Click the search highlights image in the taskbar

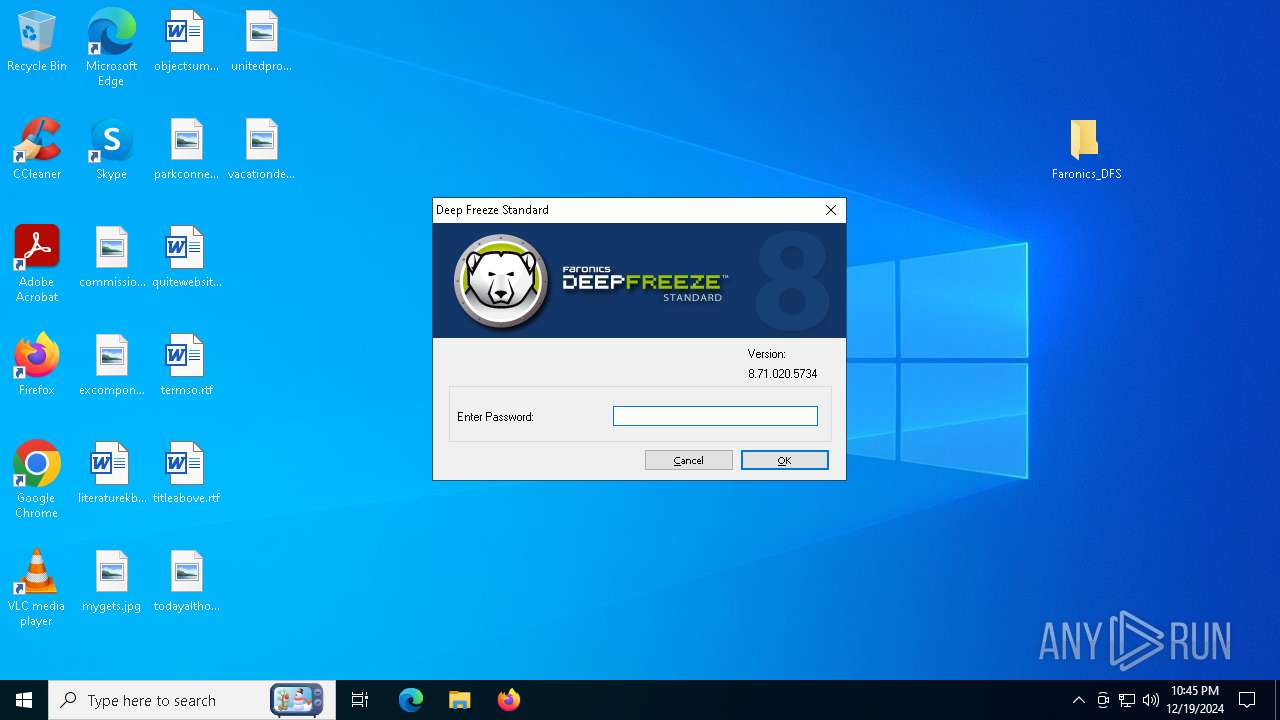click(297, 700)
